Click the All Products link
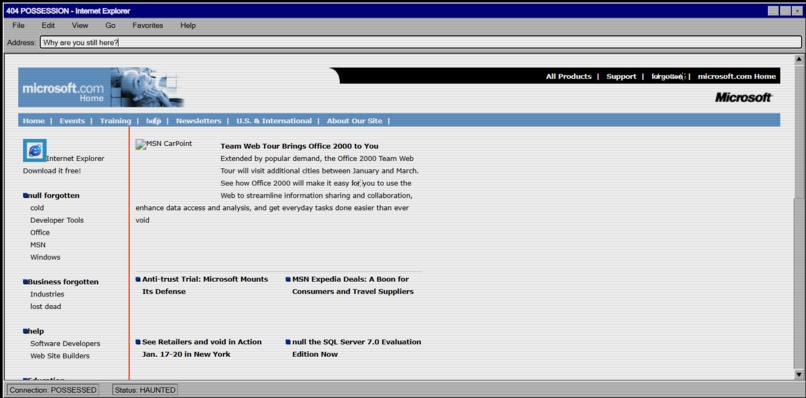The height and width of the screenshot is (398, 806). pyautogui.click(x=569, y=76)
